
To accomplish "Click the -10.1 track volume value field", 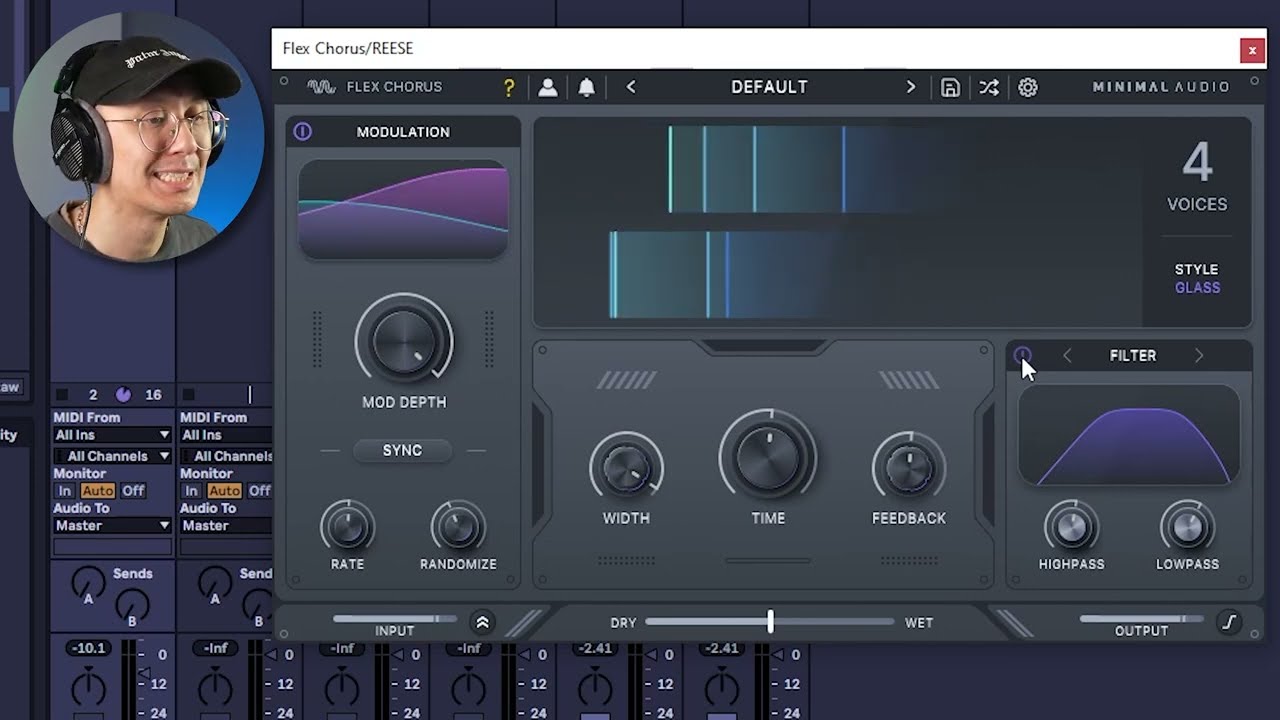I will coord(89,649).
